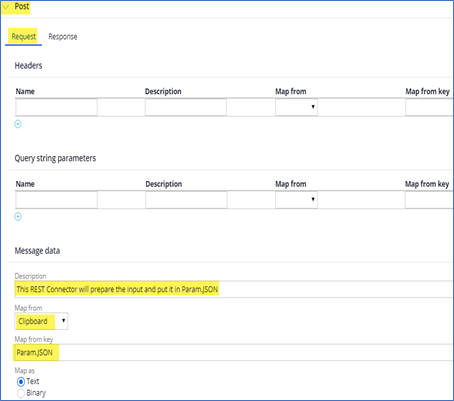This screenshot has width=454, height=401.
Task: Select the Text radio button
Action: click(21, 381)
